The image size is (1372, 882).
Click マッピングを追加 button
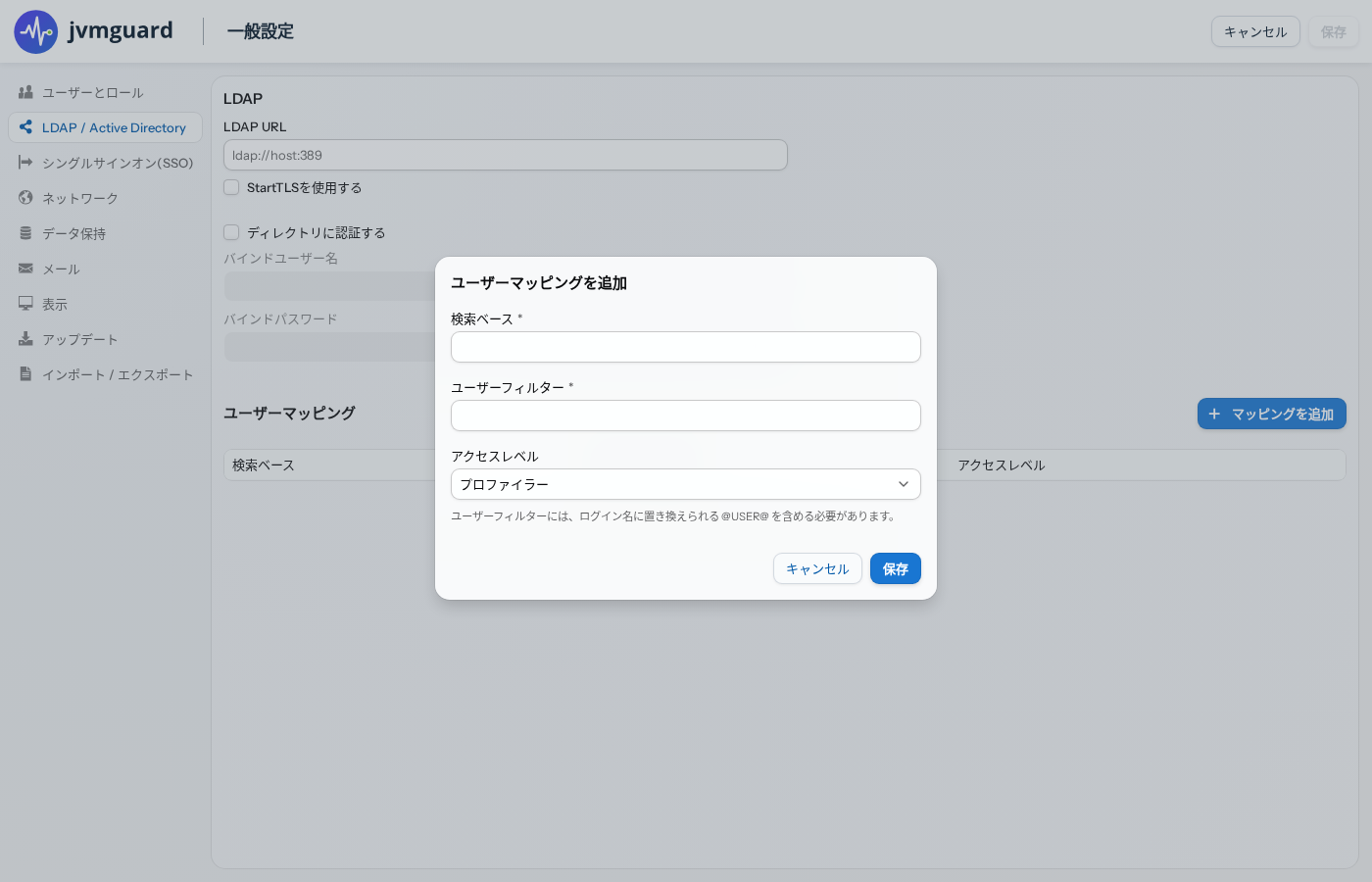1272,414
